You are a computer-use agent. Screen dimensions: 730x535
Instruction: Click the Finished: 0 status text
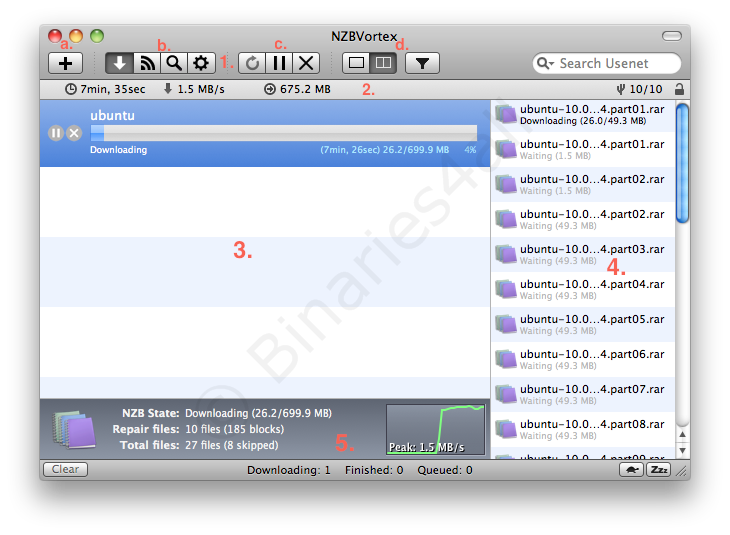[374, 470]
